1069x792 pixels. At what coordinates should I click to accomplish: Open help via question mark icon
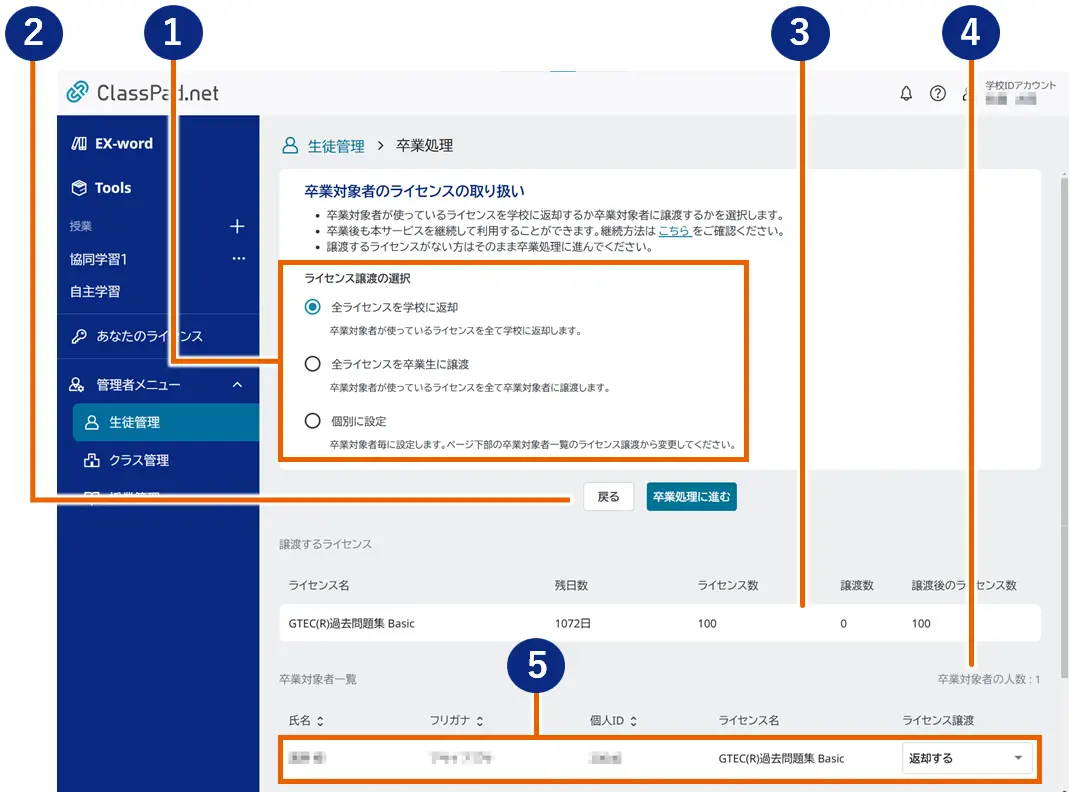937,94
